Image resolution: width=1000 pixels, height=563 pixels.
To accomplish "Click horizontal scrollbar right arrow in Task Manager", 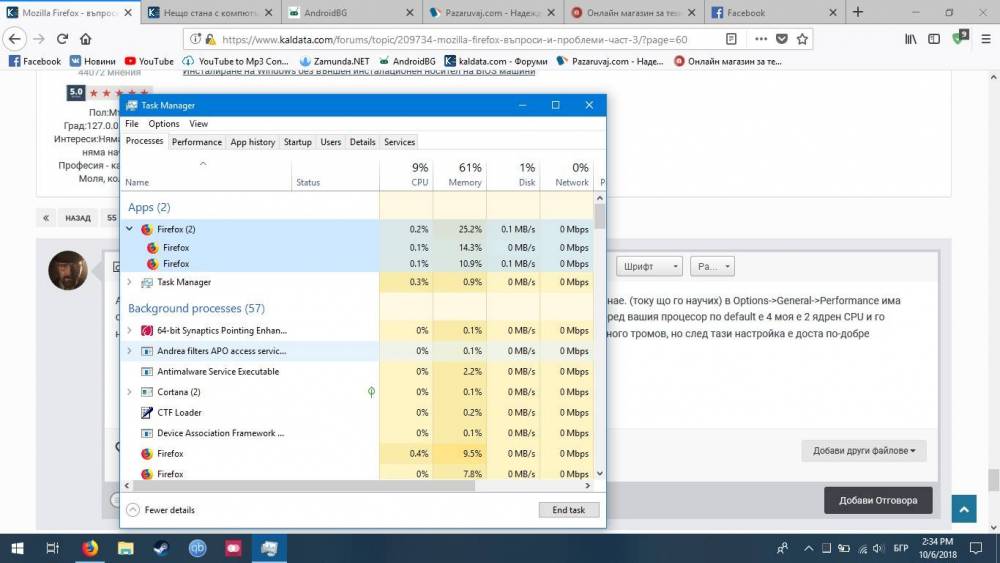I will [587, 486].
